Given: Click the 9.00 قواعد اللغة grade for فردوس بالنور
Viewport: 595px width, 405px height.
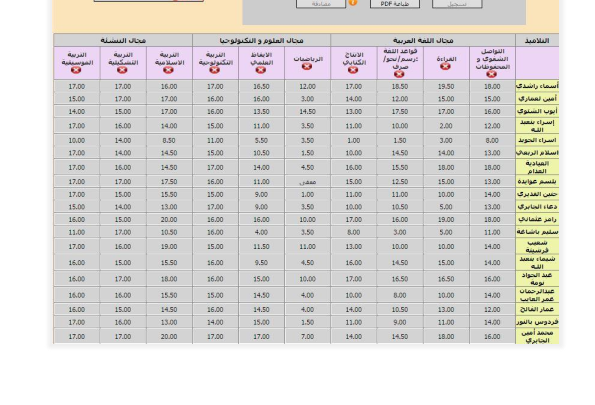Looking at the screenshot, I should 400,322.
